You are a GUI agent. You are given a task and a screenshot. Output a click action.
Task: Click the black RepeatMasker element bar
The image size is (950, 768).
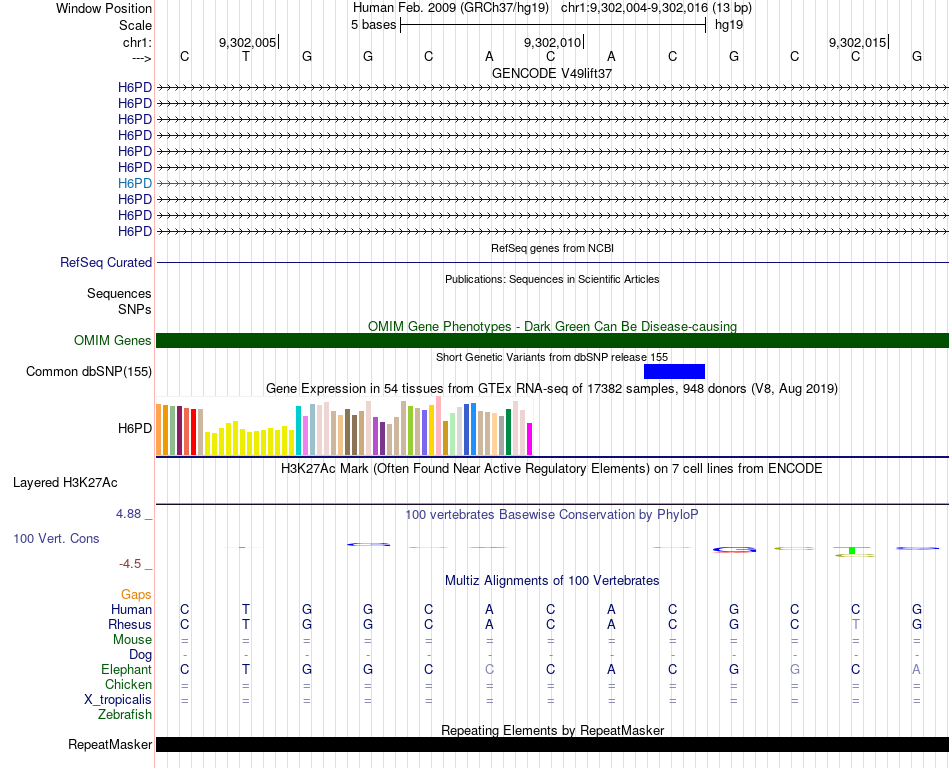point(552,744)
